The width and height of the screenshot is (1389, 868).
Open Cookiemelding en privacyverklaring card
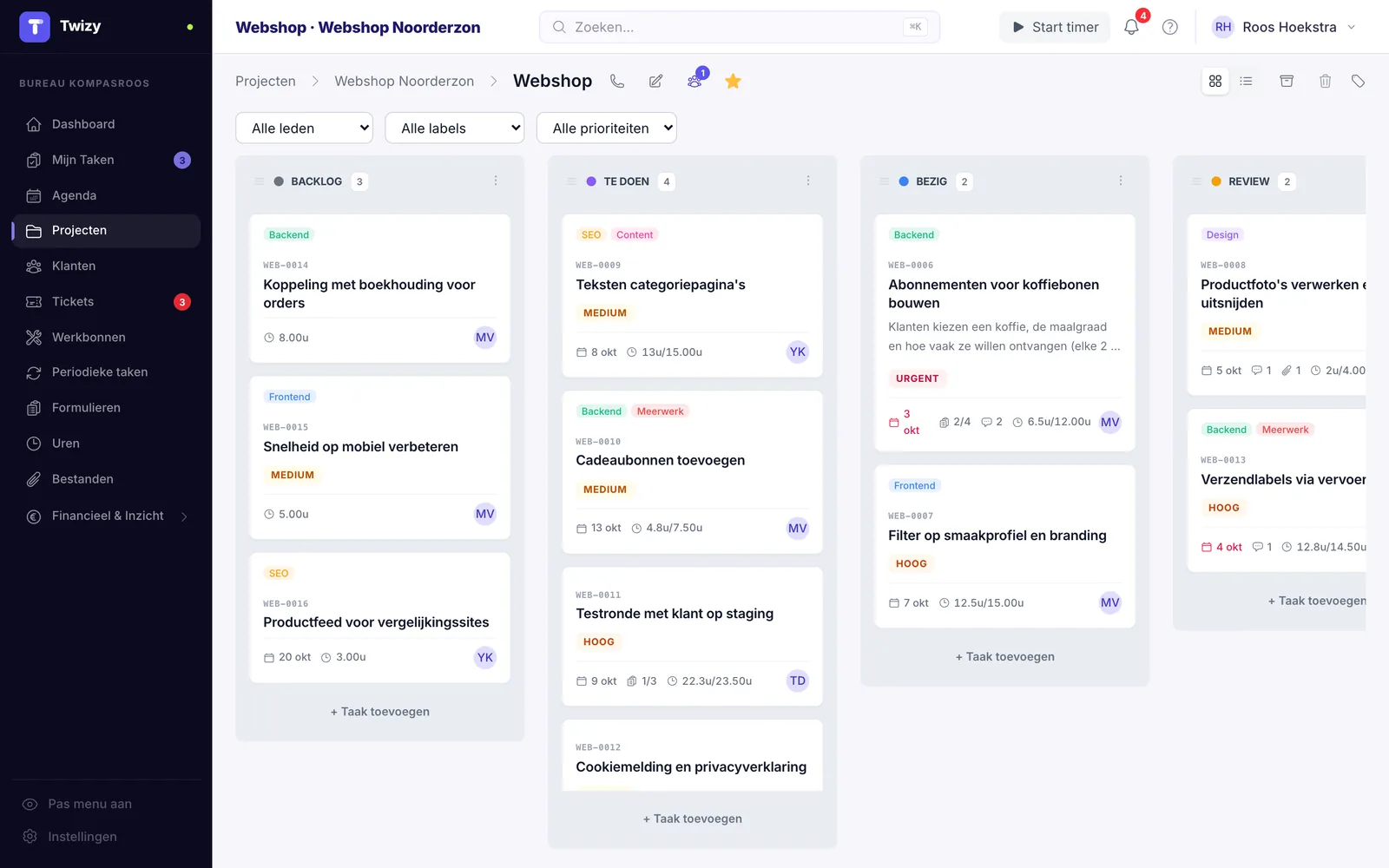coord(693,755)
